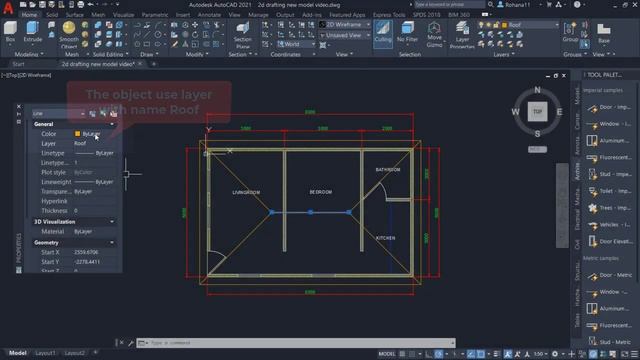Toggle the layer lock padlock for Roof

point(496,25)
